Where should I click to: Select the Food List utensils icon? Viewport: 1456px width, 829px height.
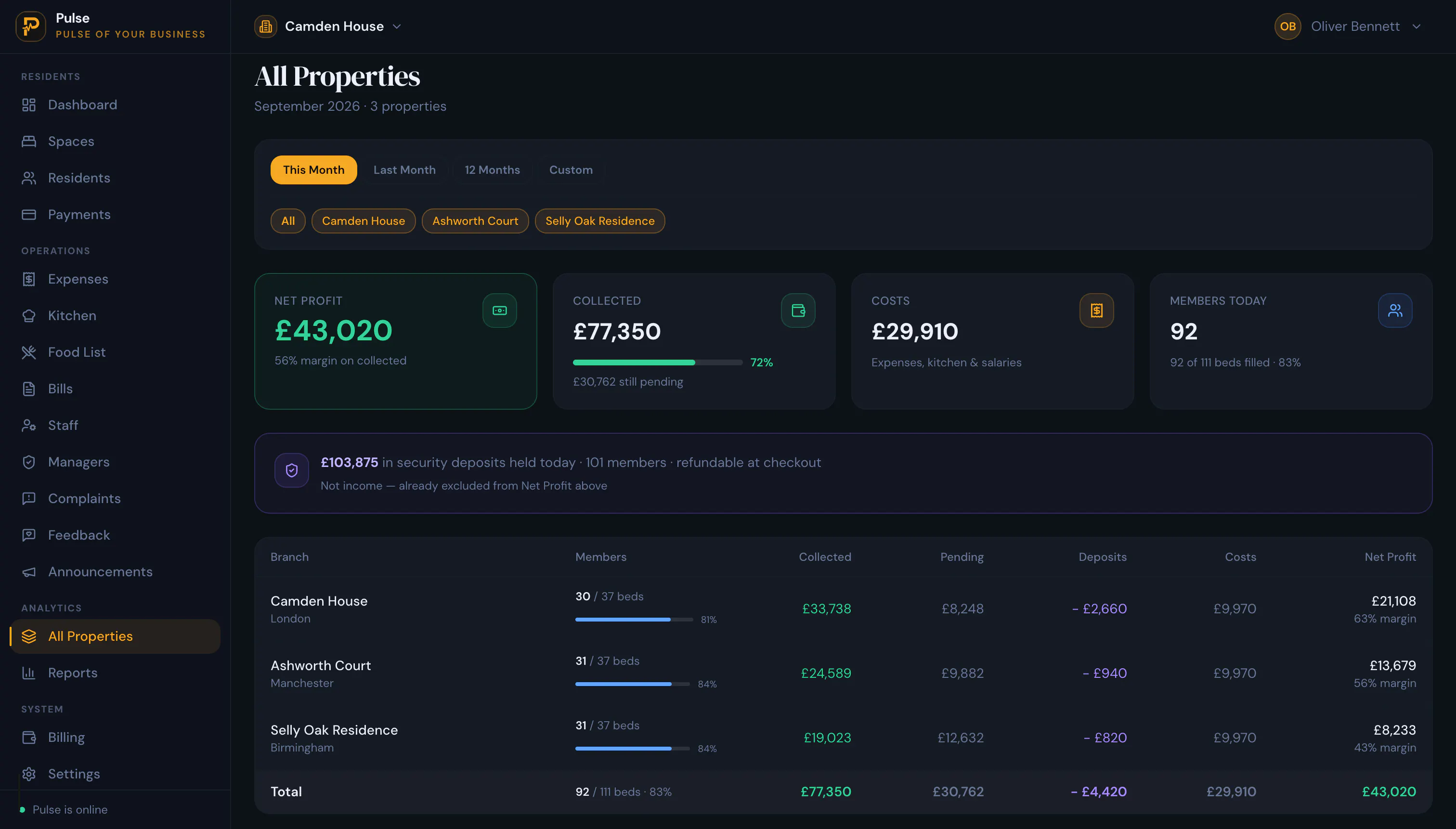29,352
